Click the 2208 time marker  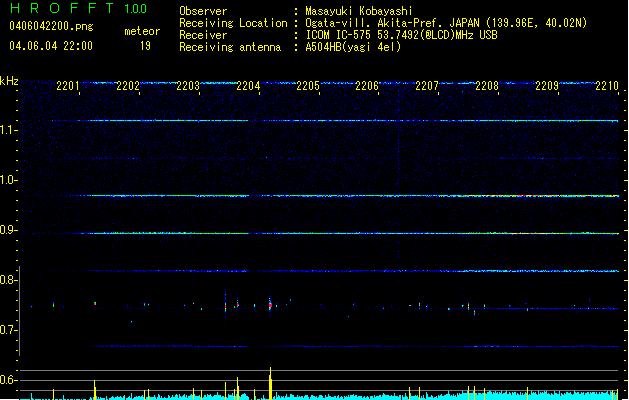click(x=487, y=86)
